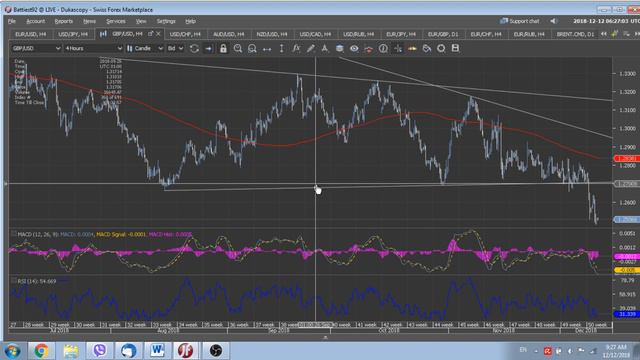Close the GBP/USD, H4 chart tab
The height and width of the screenshot is (360, 640).
[158, 34]
